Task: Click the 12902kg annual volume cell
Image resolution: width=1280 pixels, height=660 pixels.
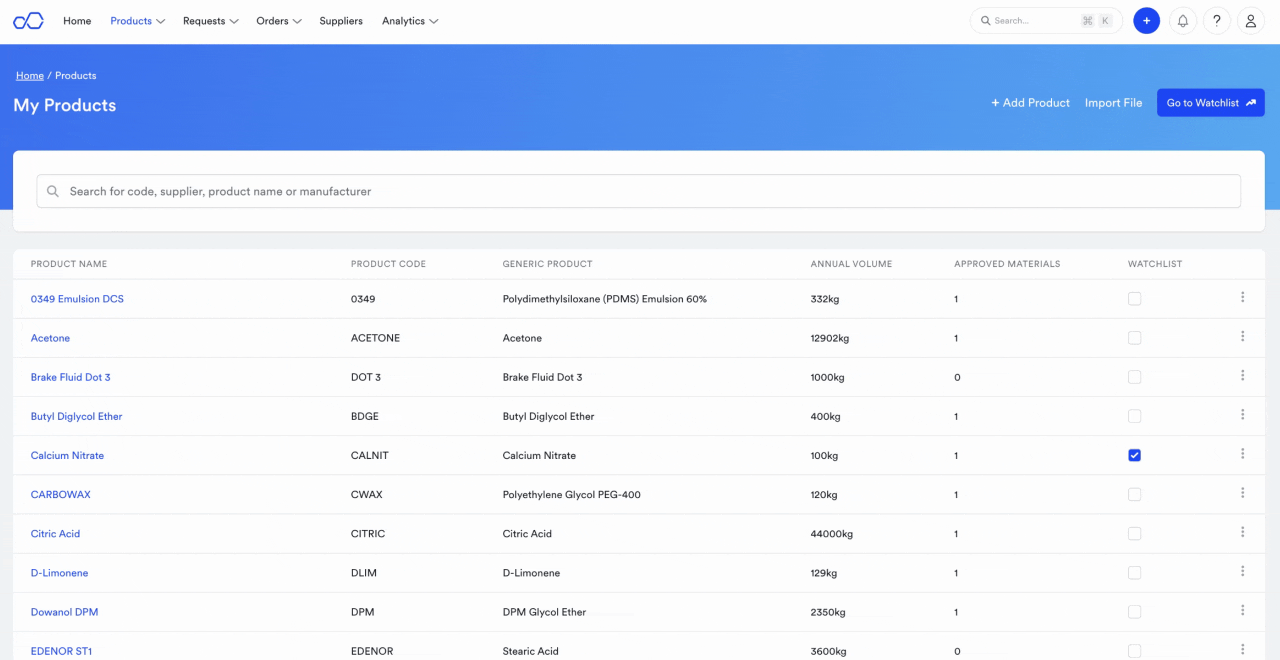Action: tap(830, 338)
